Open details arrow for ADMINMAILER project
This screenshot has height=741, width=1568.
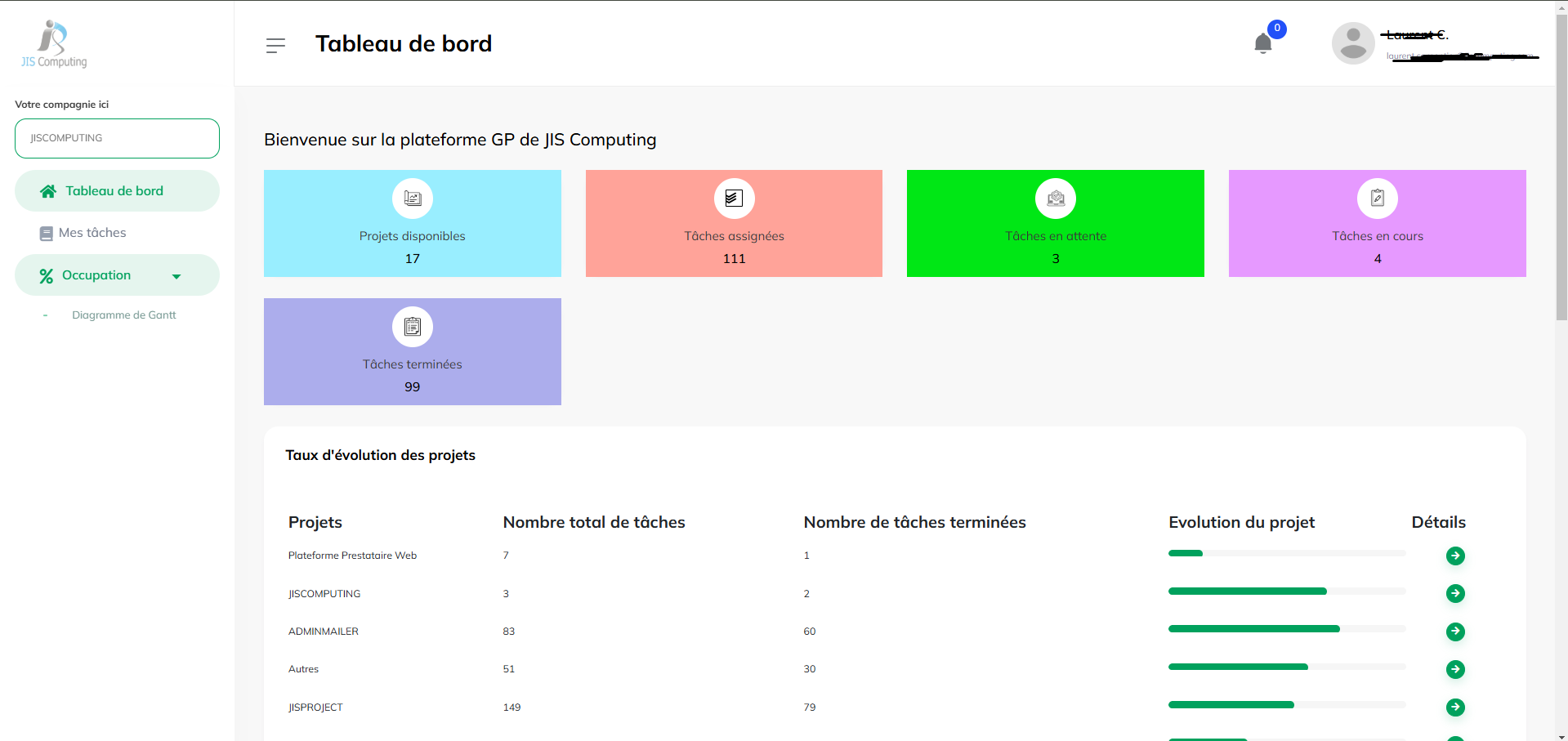(1455, 632)
